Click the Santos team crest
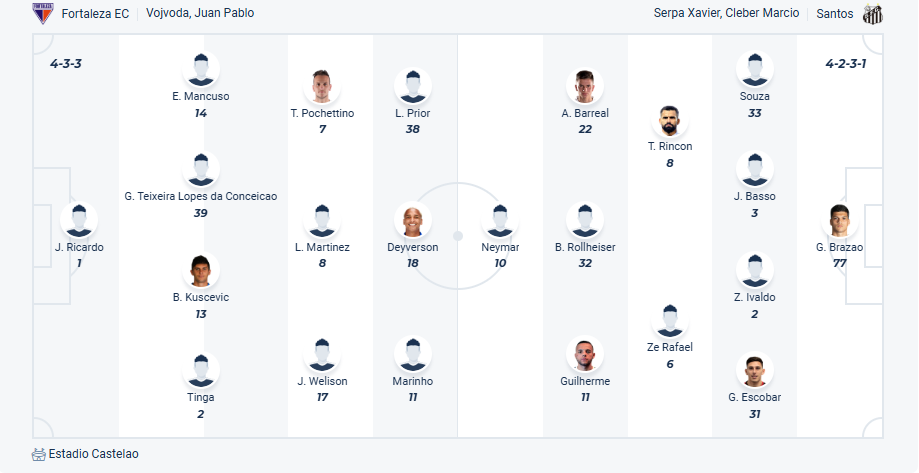 873,14
